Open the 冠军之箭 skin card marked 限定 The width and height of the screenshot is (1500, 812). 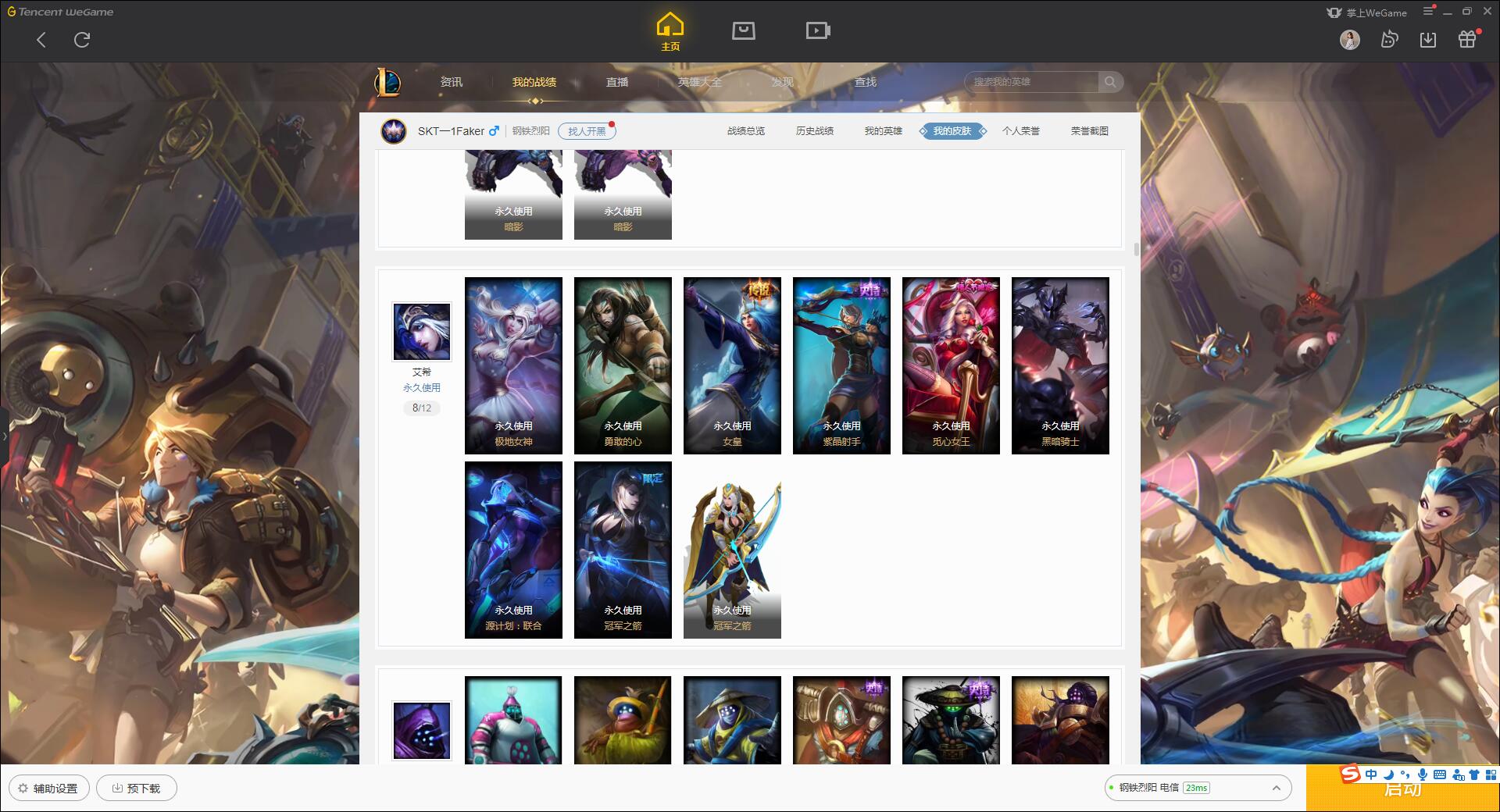point(623,550)
